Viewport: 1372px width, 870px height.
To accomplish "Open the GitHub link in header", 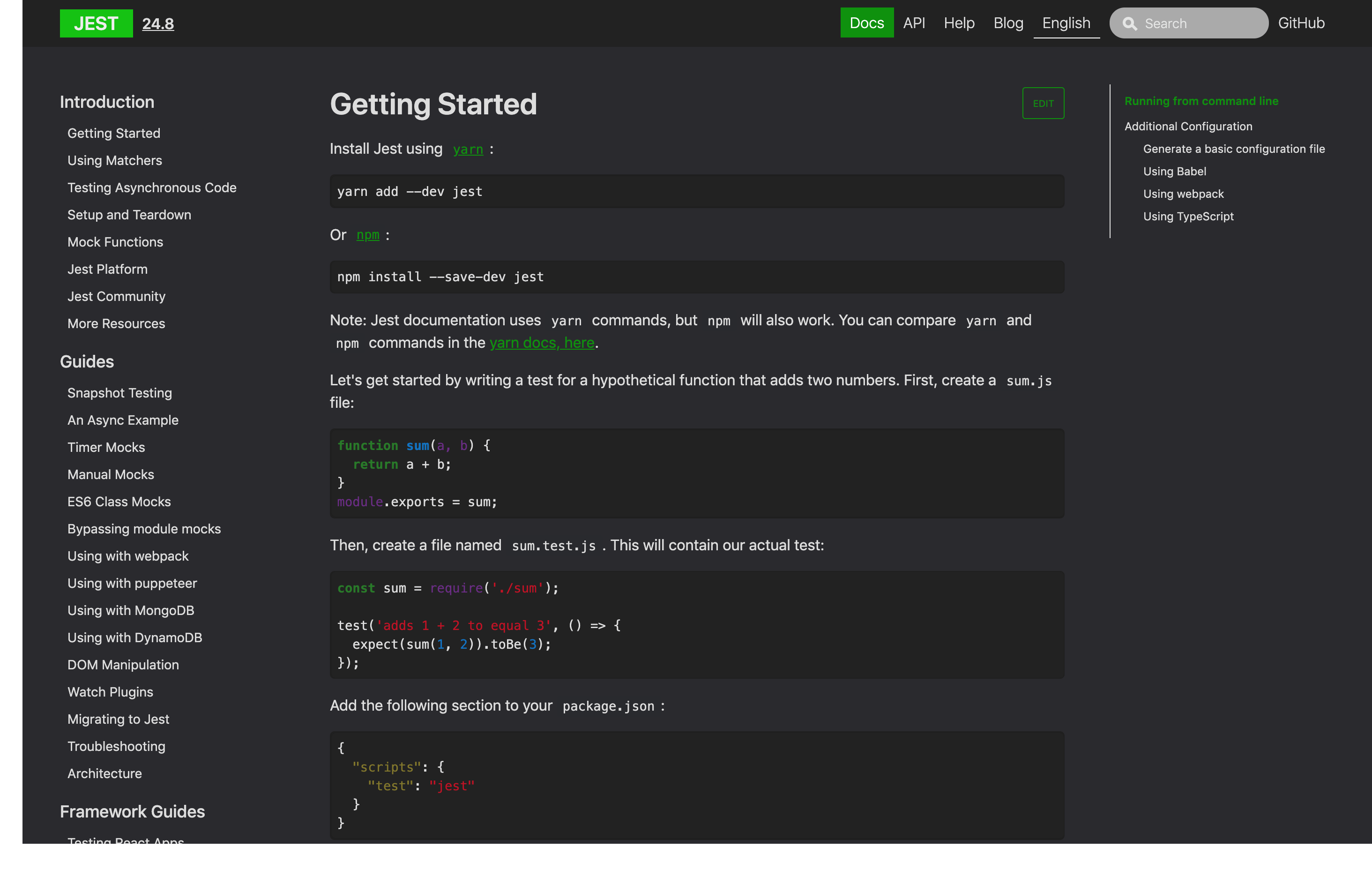I will click(x=1301, y=23).
